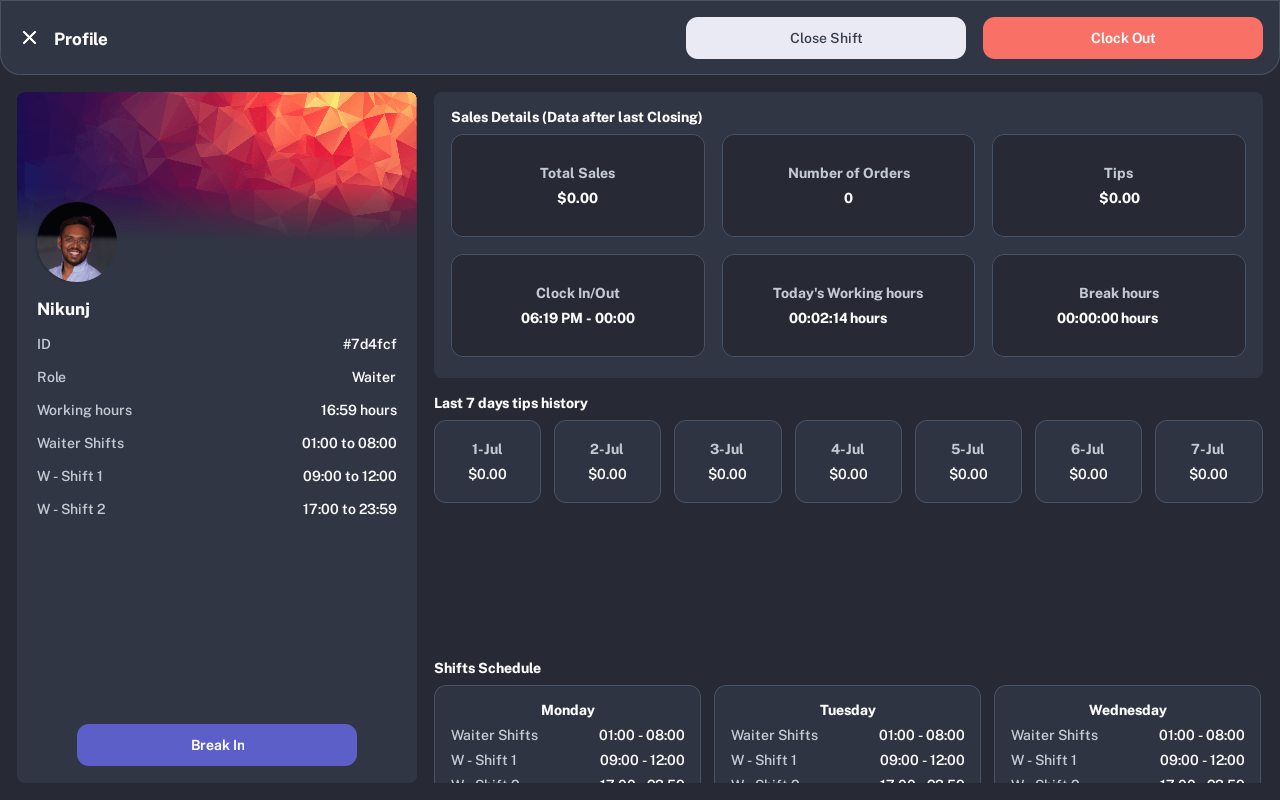Open the 4-Jul tips card
Viewport: 1280px width, 800px height.
848,462
